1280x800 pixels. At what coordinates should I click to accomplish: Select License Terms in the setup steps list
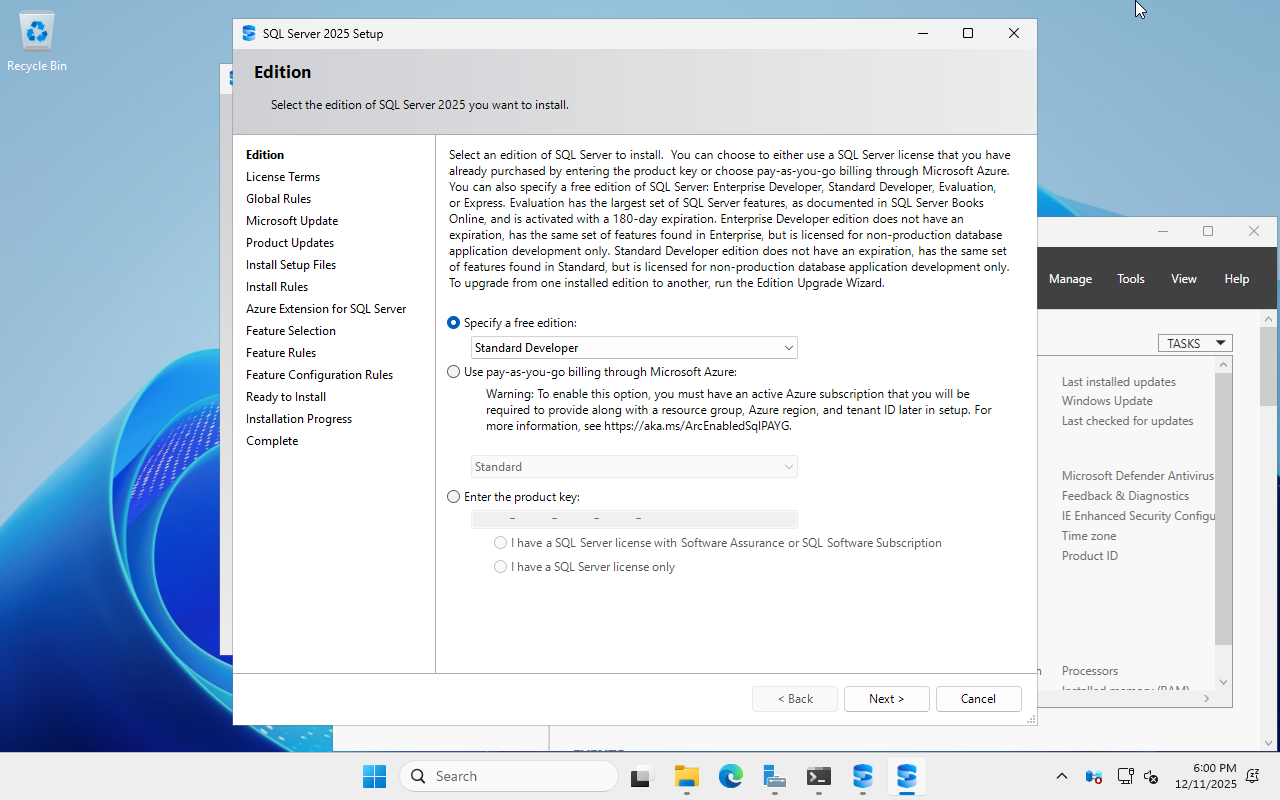pyautogui.click(x=283, y=176)
